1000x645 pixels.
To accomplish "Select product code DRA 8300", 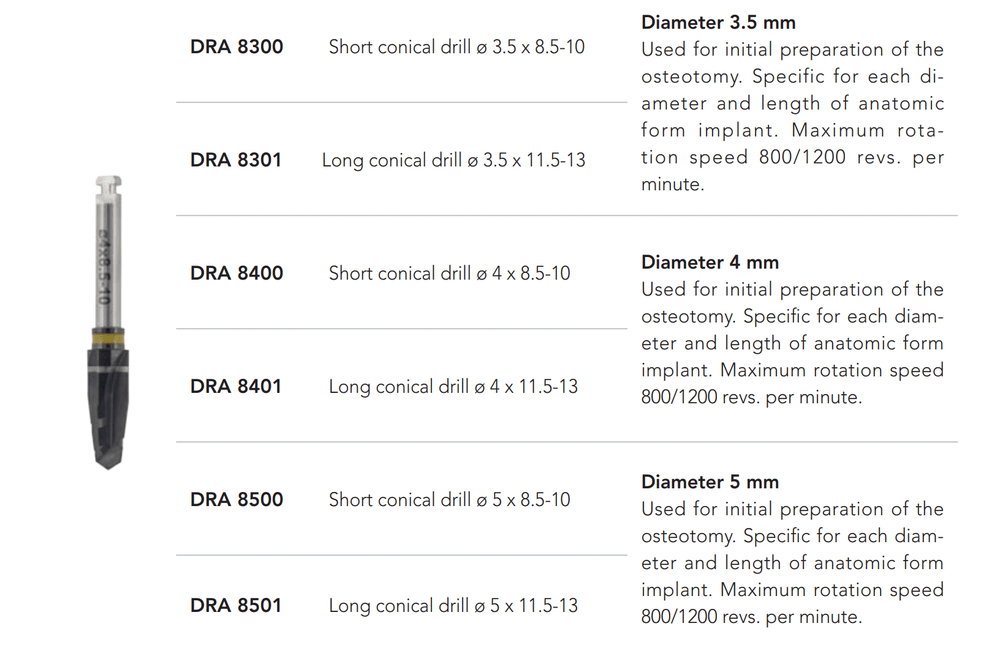I will (x=236, y=47).
